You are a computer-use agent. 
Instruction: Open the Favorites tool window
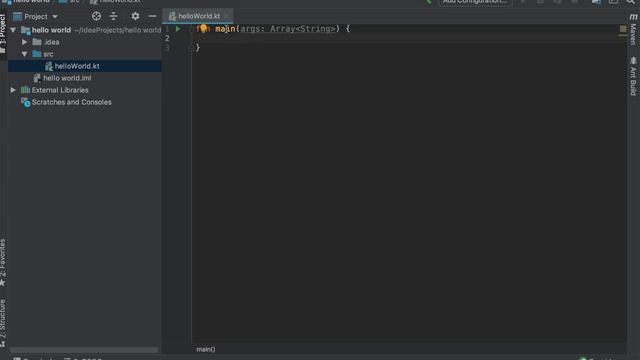(3, 262)
